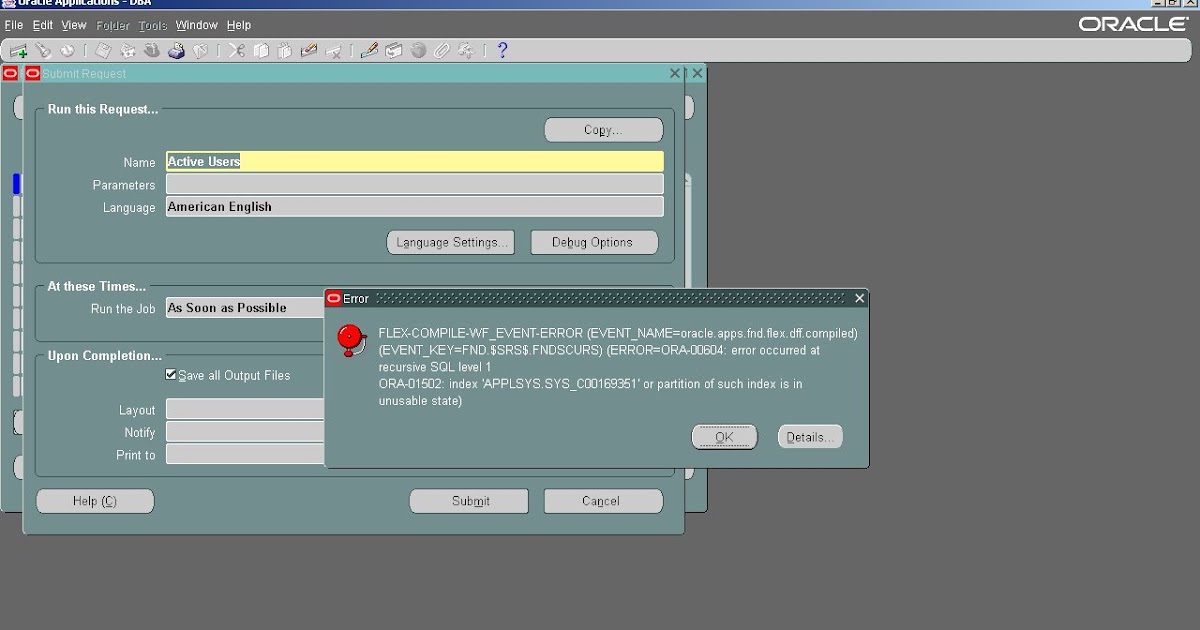Click the New record toolbar icon

pos(18,51)
